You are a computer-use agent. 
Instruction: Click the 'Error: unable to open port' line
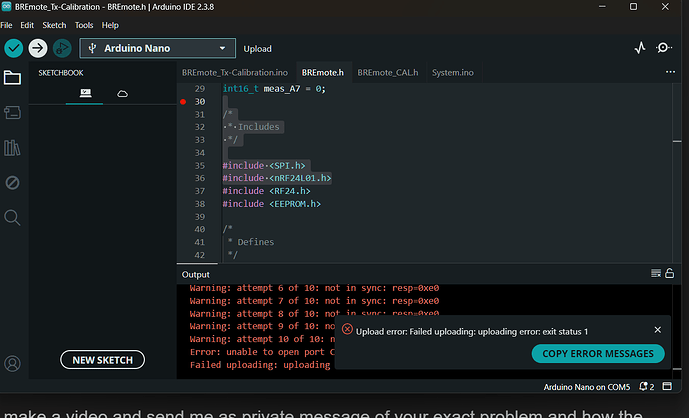pyautogui.click(x=262, y=352)
